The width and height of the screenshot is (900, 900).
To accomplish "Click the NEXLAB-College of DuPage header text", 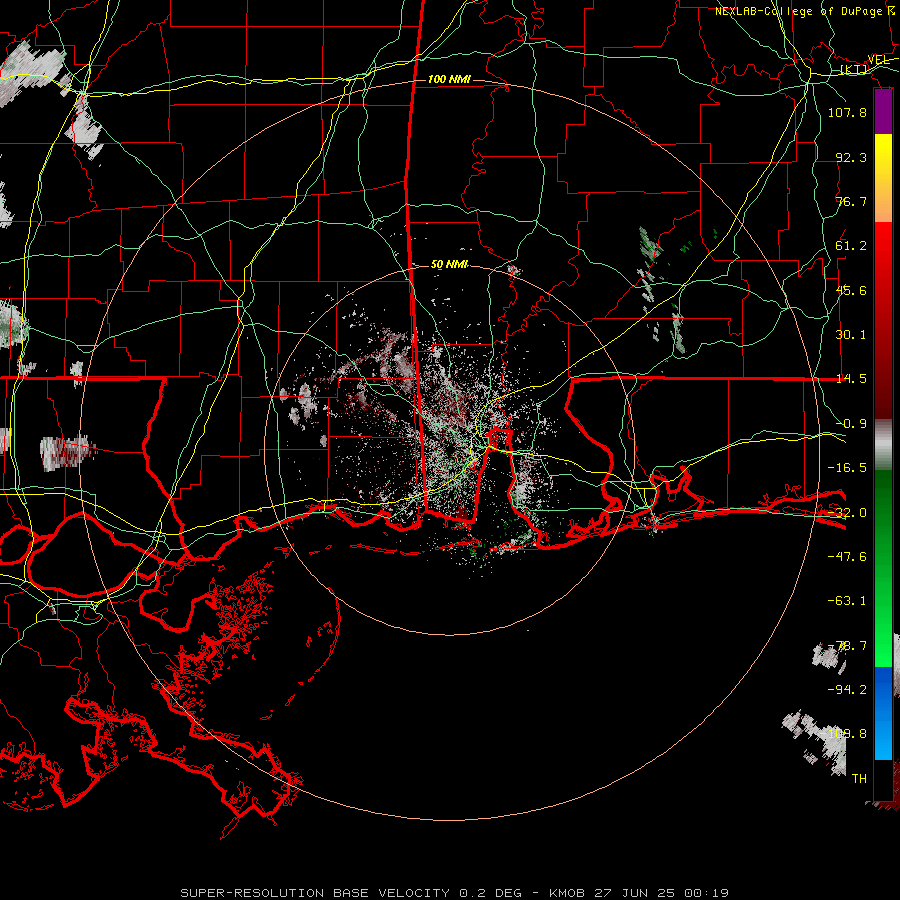I will coord(798,11).
